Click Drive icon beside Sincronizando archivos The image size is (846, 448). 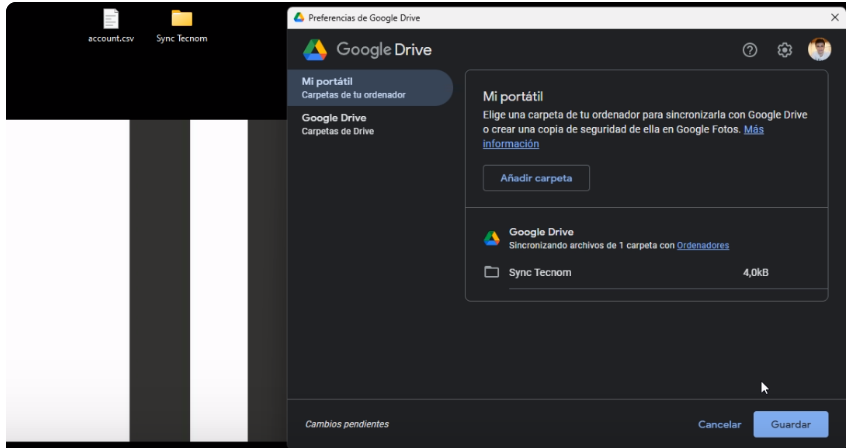point(492,238)
